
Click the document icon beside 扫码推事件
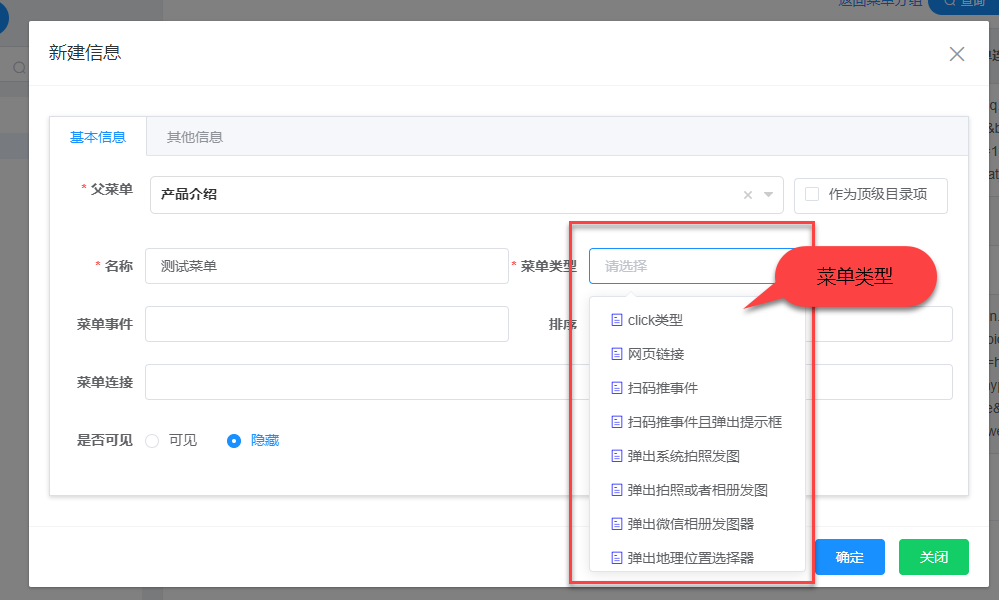(x=617, y=388)
